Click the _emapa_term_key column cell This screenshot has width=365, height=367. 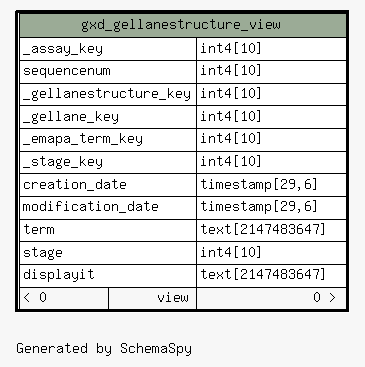pyautogui.click(x=108, y=140)
